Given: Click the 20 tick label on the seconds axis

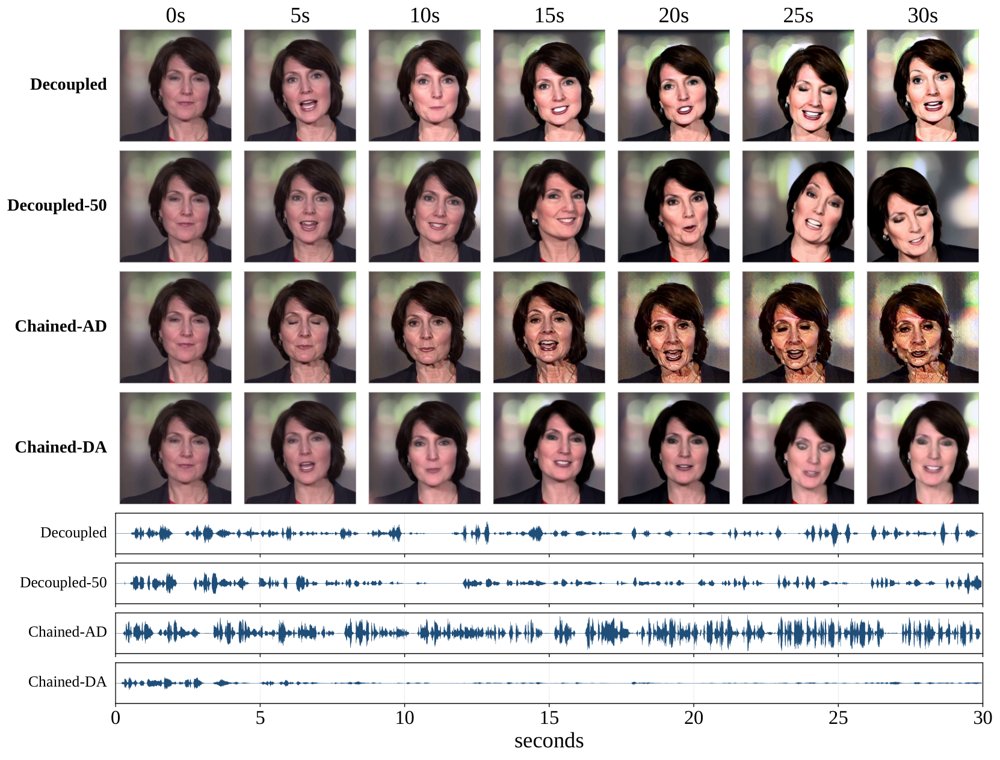Looking at the screenshot, I should pyautogui.click(x=693, y=718).
